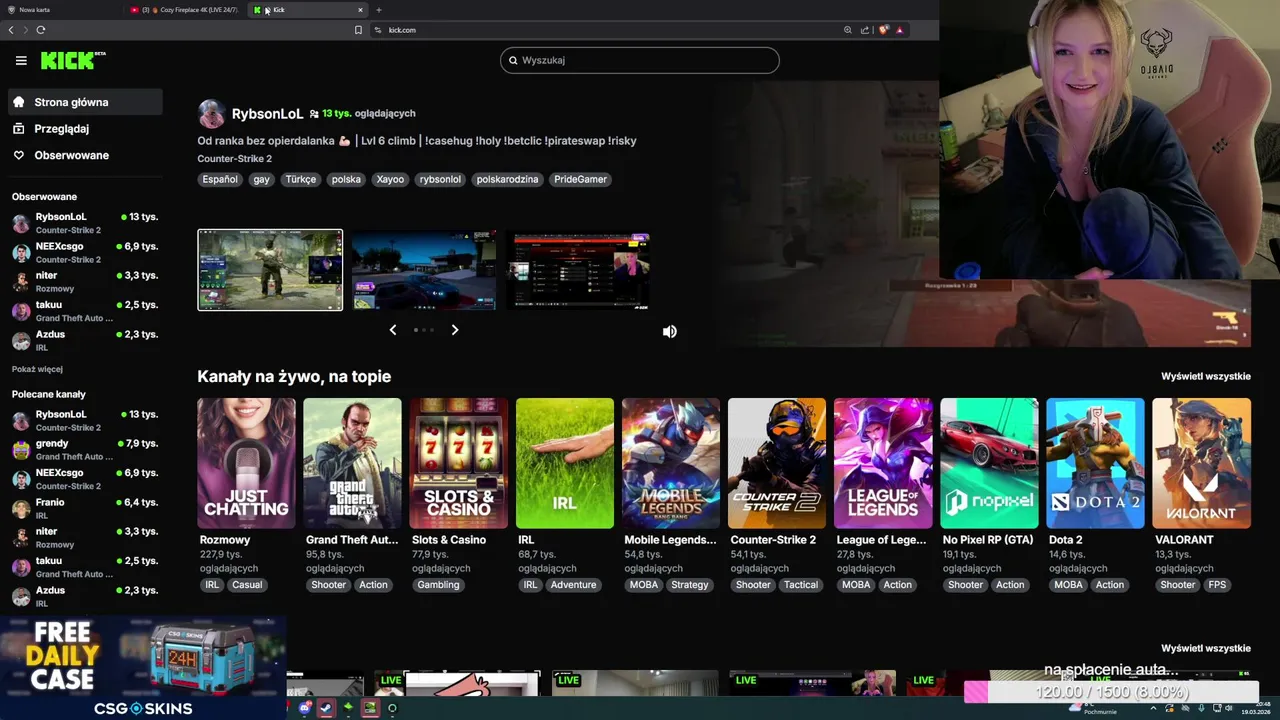The image size is (1280, 720).
Task: Go to next carousel slide
Action: coord(455,330)
